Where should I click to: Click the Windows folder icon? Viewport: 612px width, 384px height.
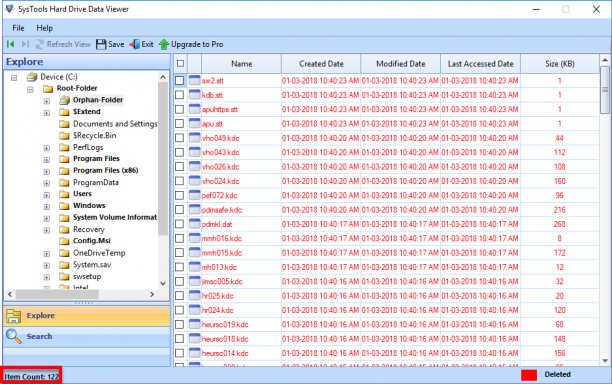pos(64,206)
